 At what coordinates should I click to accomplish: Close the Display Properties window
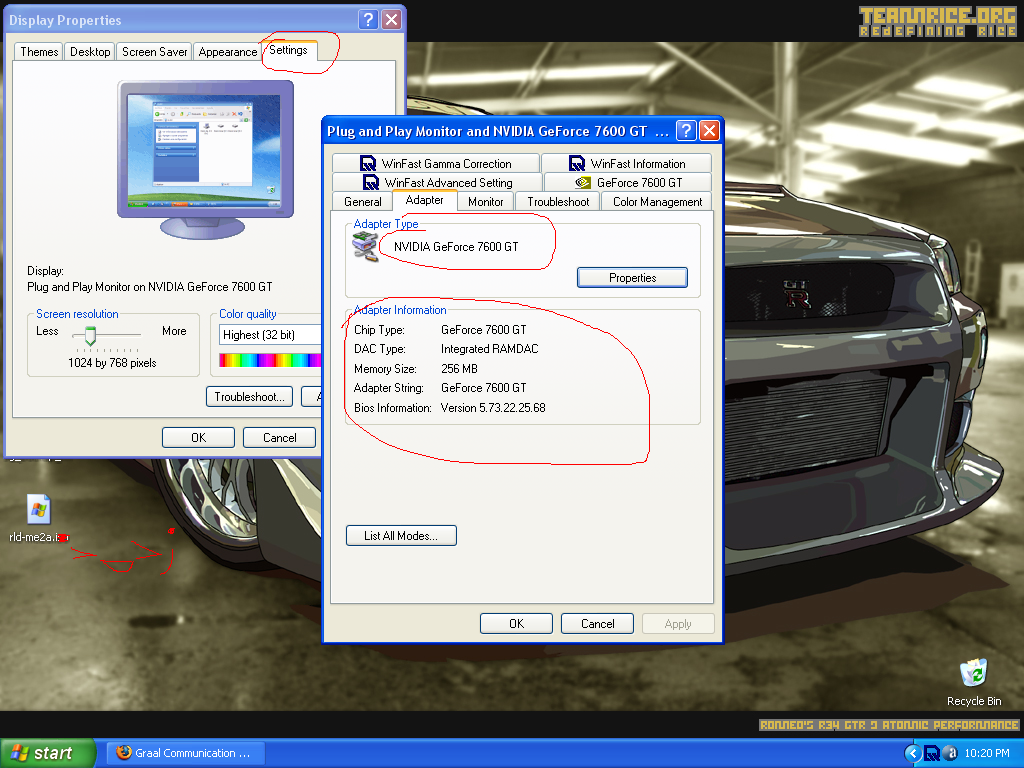coord(391,20)
